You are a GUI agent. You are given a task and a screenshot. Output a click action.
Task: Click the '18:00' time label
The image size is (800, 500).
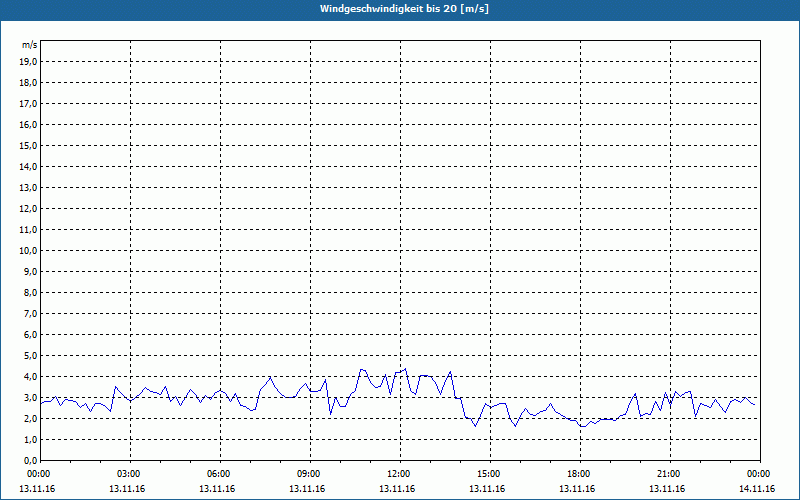click(x=580, y=474)
